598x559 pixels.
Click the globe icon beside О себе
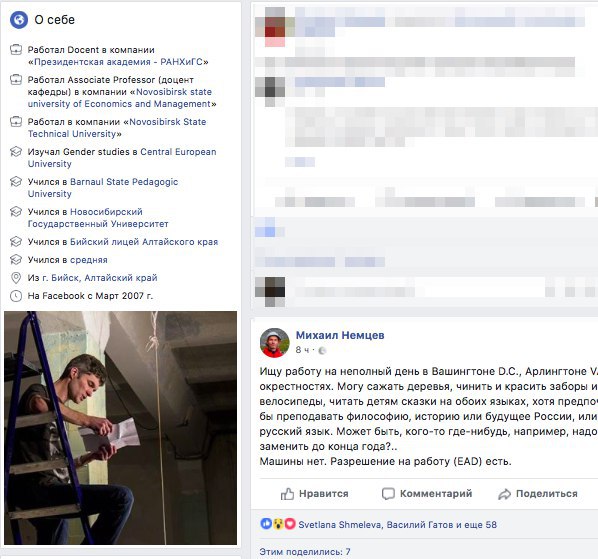tap(19, 19)
